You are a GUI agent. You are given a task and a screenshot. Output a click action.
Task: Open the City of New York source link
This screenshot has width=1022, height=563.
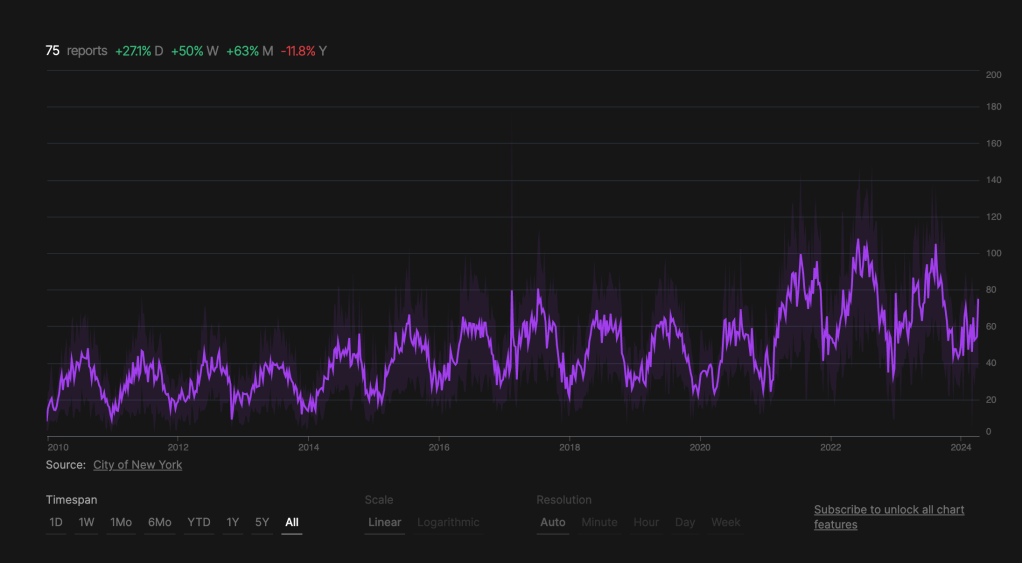138,465
